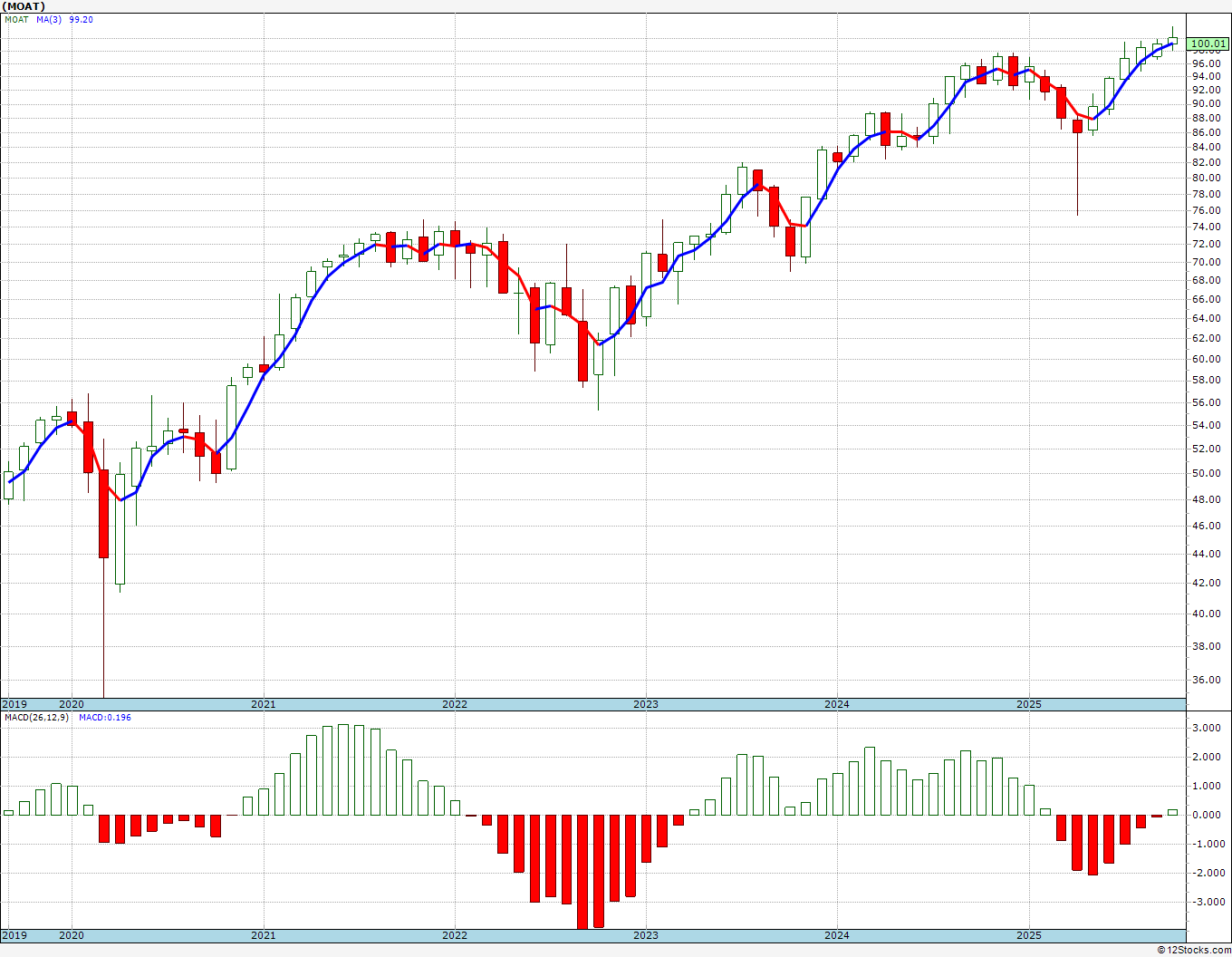This screenshot has height=957, width=1232.
Task: Select 64.00 on the price axis
Action: tap(1205, 319)
